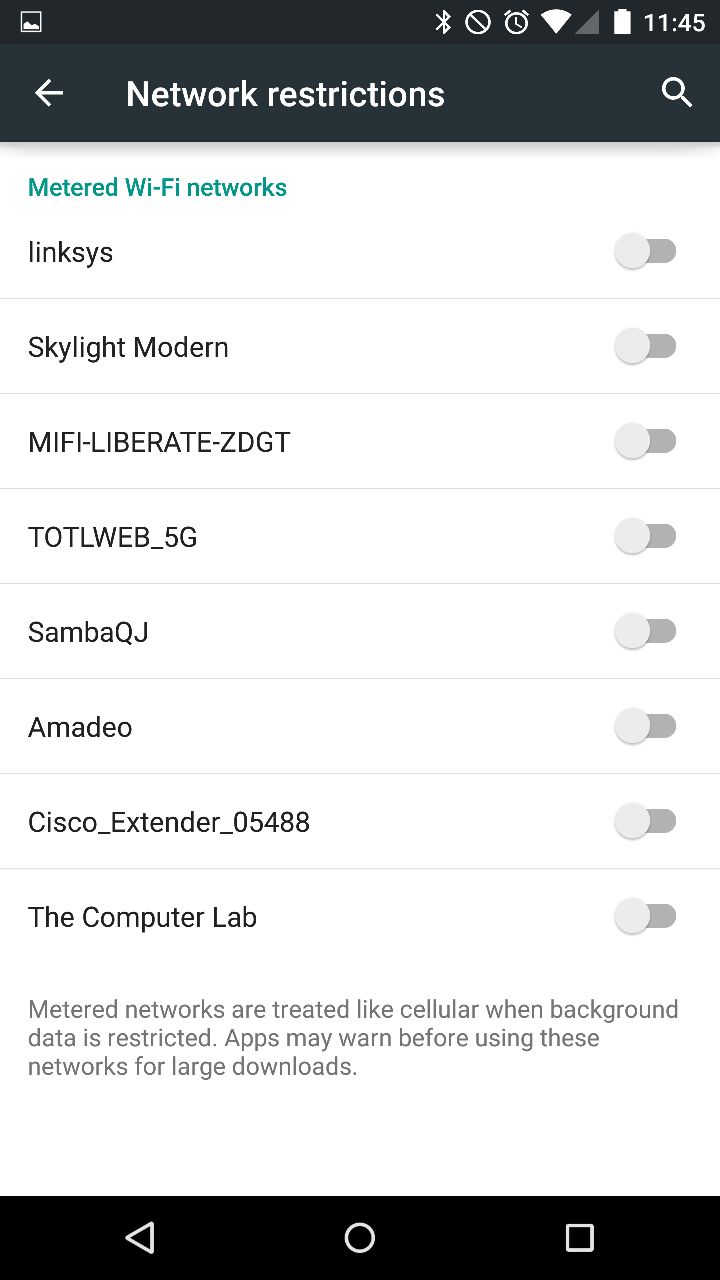This screenshot has height=1280, width=720.
Task: Tap the battery status icon
Action: point(622,22)
